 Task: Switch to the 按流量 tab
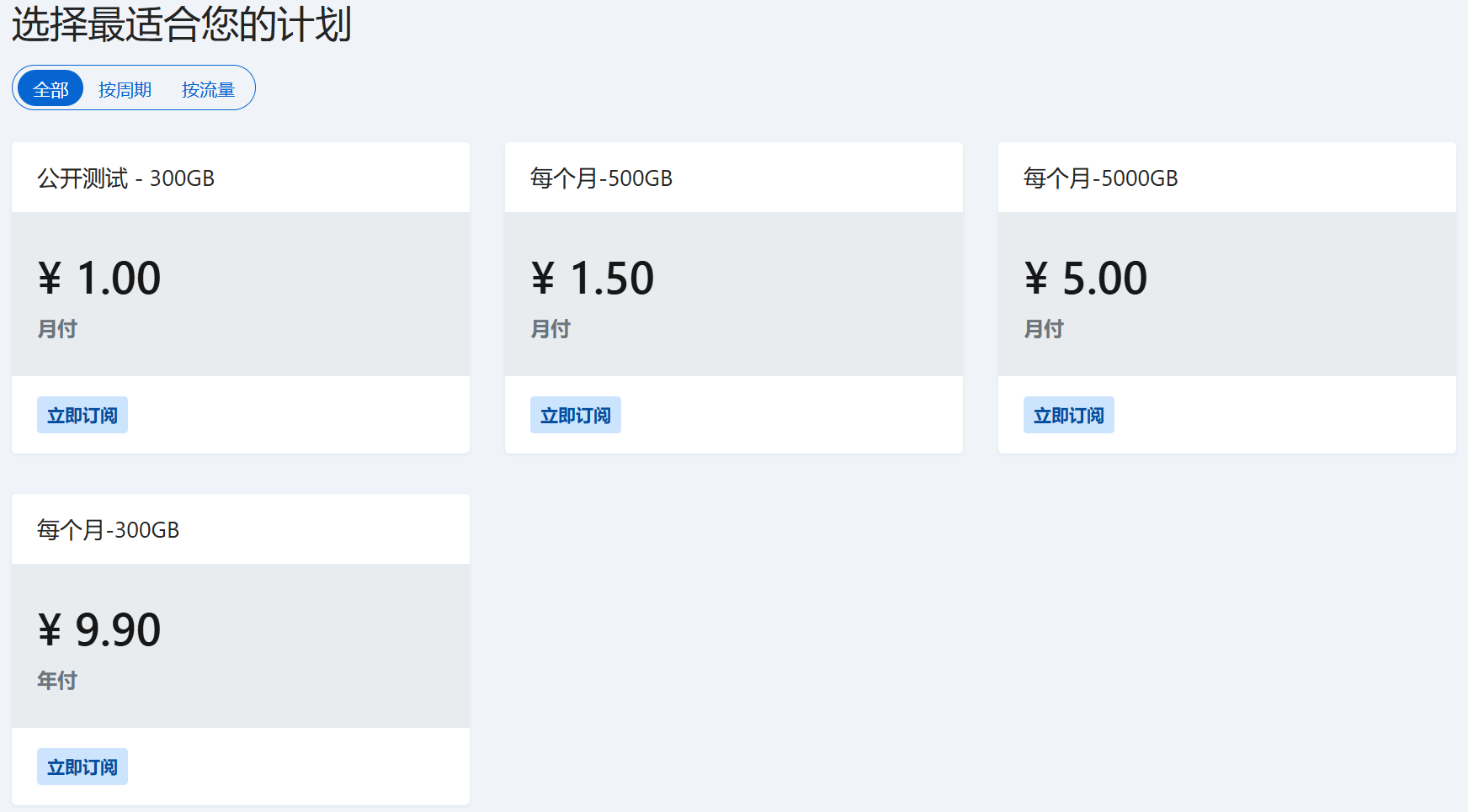click(x=208, y=89)
